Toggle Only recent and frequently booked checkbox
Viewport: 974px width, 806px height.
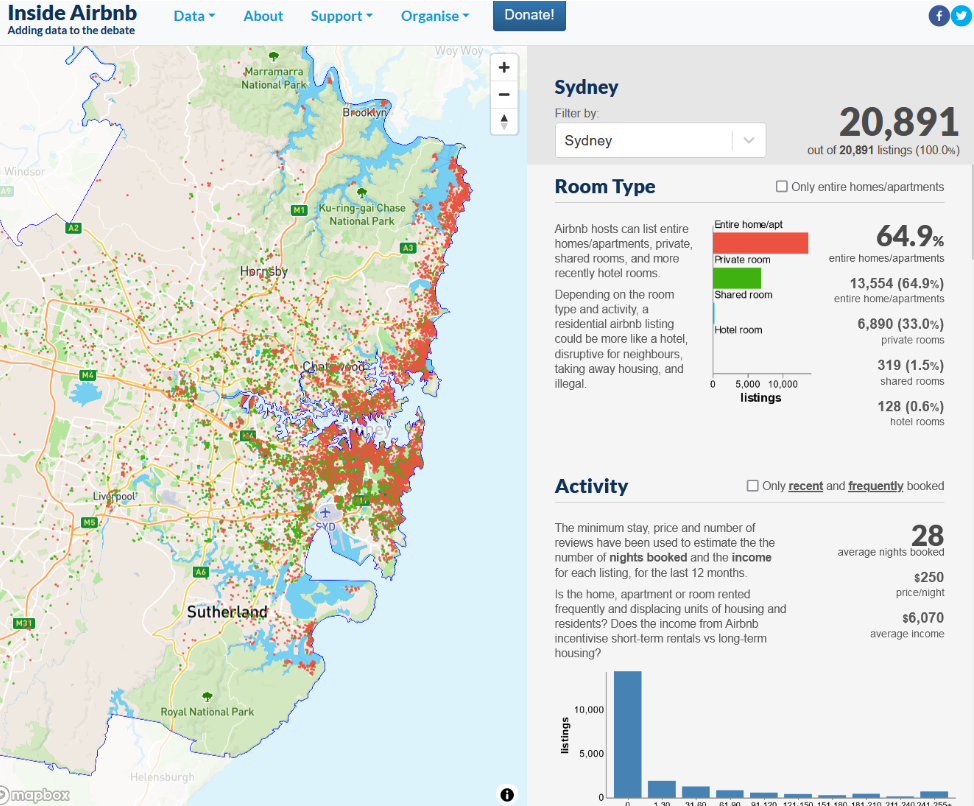point(753,486)
